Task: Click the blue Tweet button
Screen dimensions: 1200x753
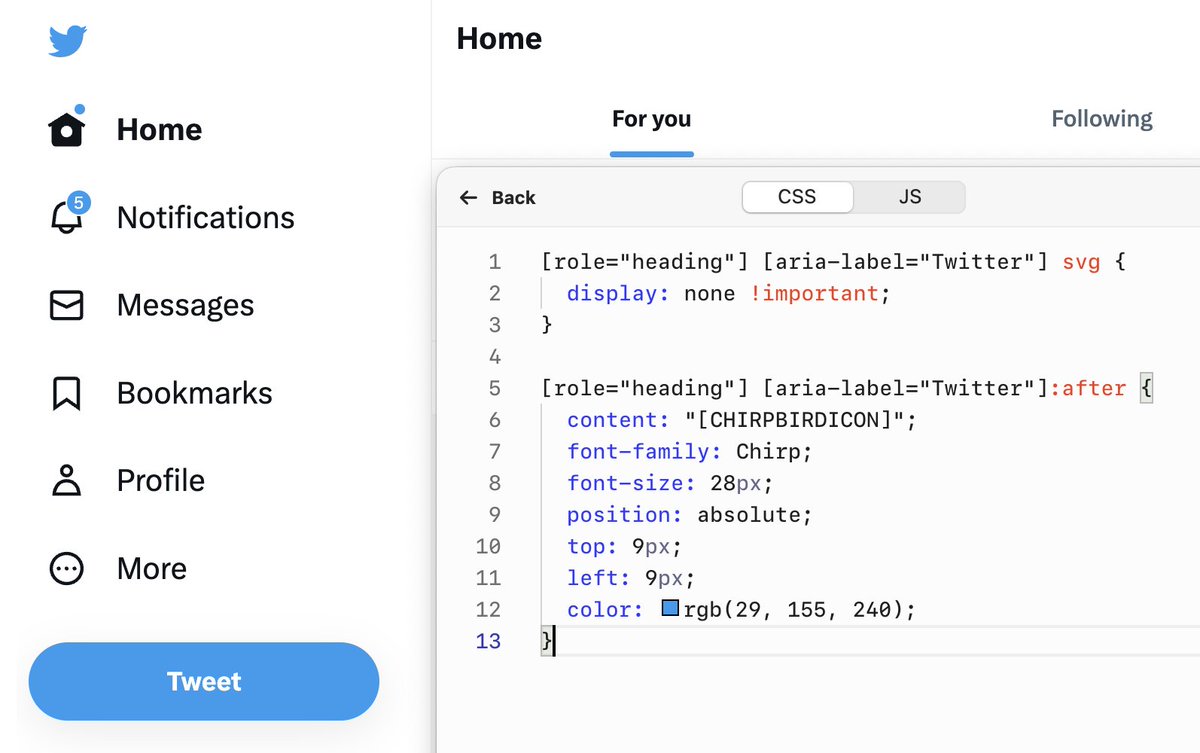Action: click(x=204, y=682)
